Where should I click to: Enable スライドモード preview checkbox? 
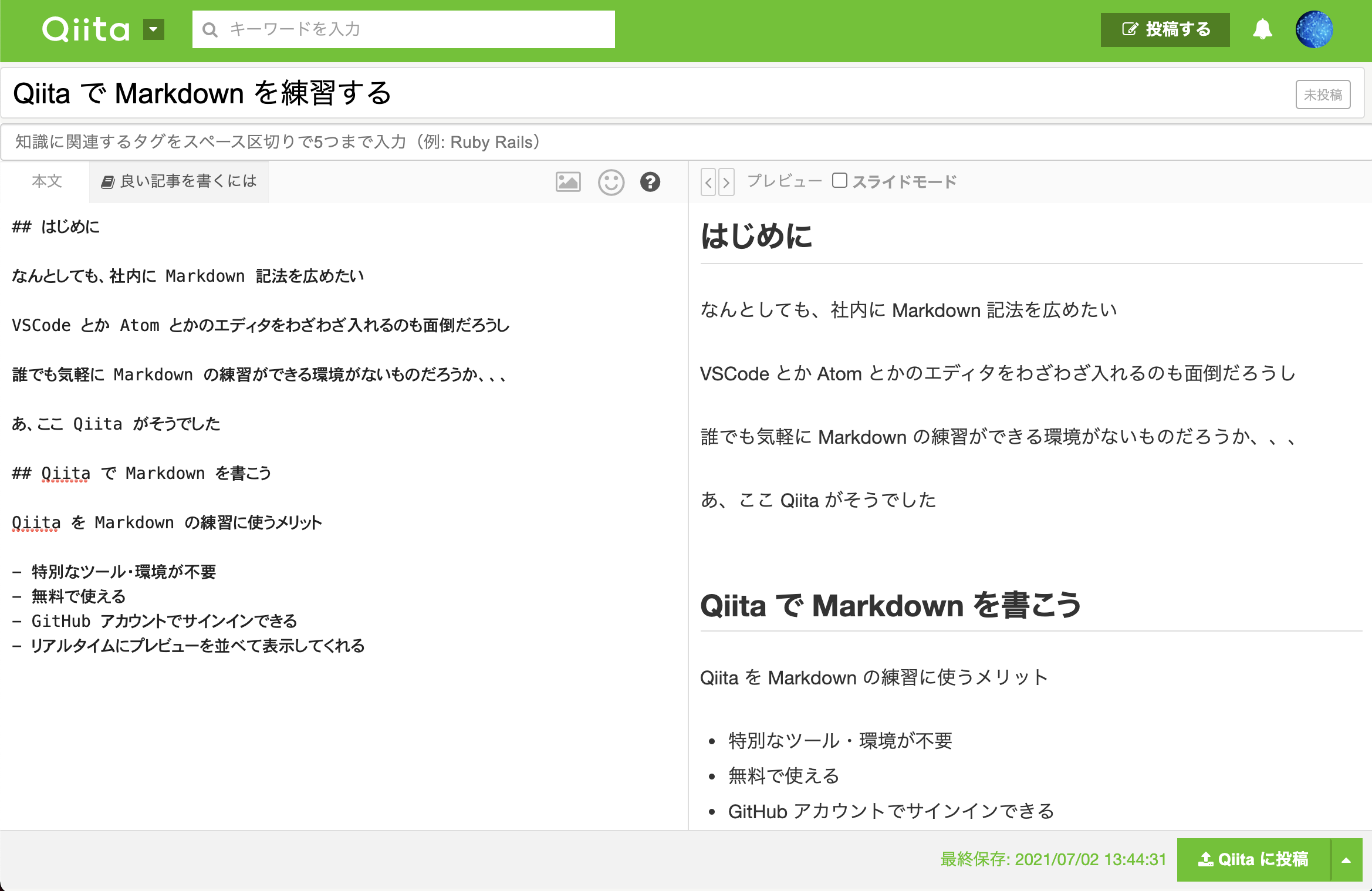pos(840,181)
